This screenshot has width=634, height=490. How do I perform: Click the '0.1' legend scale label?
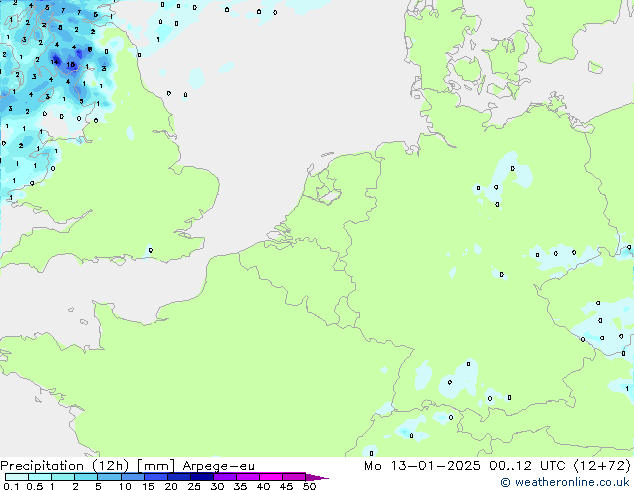[11, 486]
